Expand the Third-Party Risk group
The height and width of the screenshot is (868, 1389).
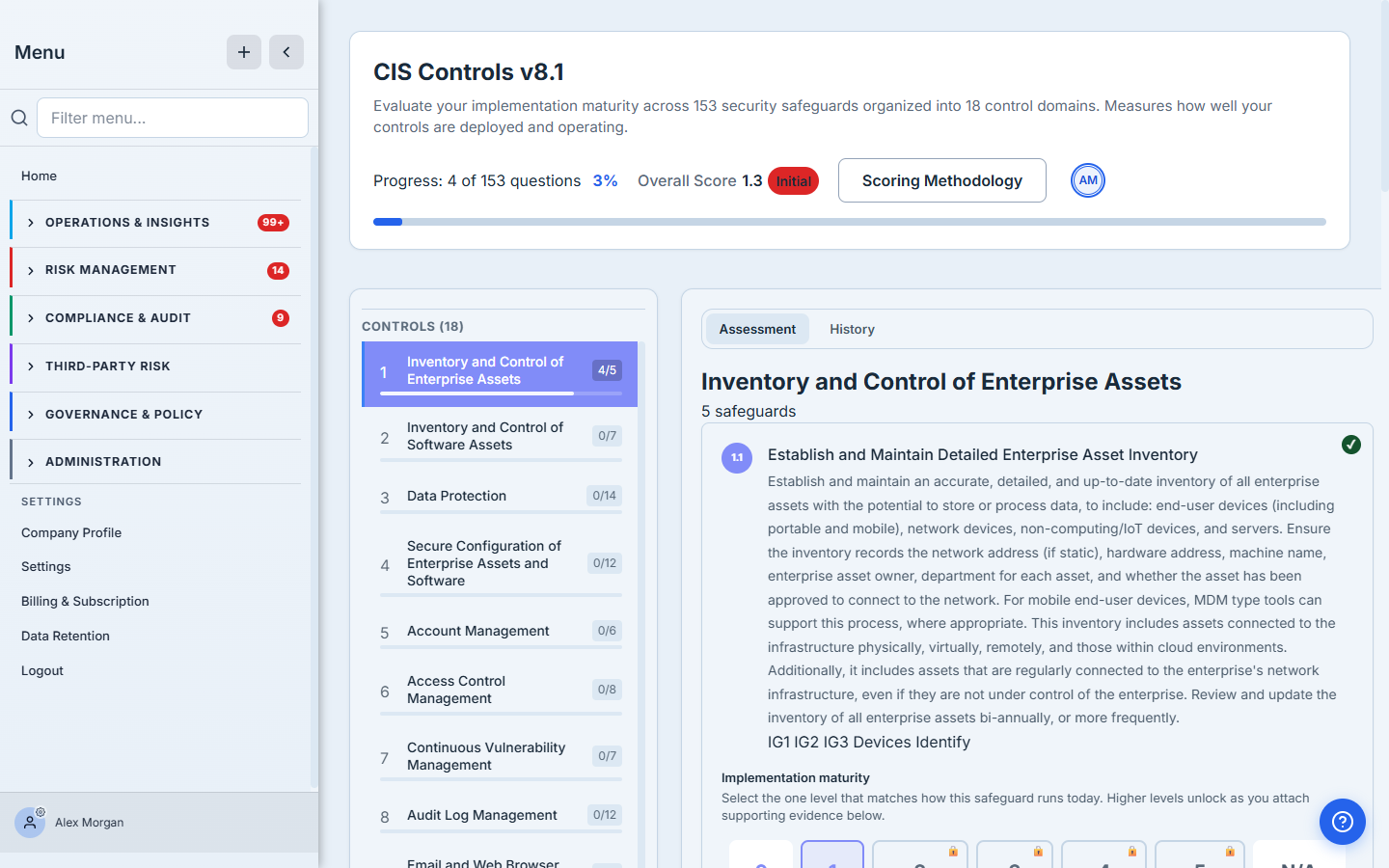point(155,366)
